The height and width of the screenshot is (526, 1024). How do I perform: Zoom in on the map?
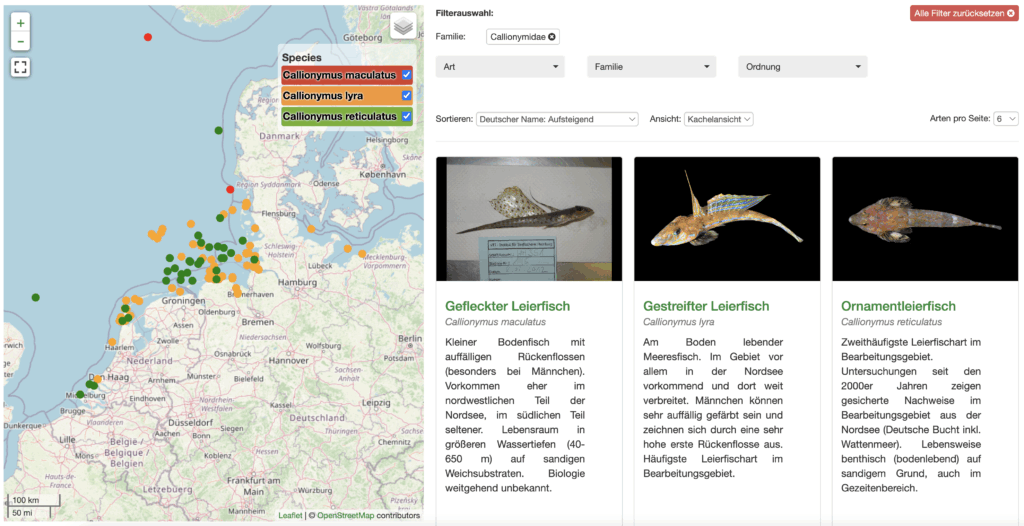point(21,22)
